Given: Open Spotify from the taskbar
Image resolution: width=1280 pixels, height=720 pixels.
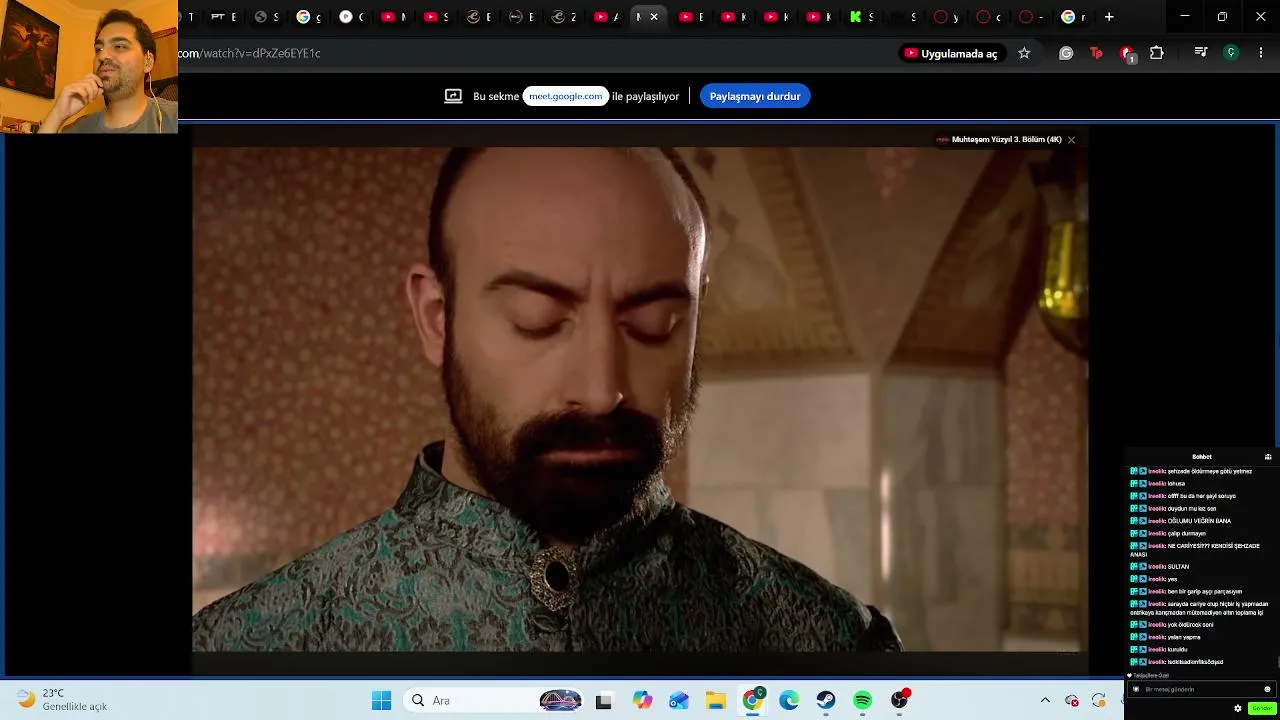Looking at the screenshot, I should (x=863, y=701).
